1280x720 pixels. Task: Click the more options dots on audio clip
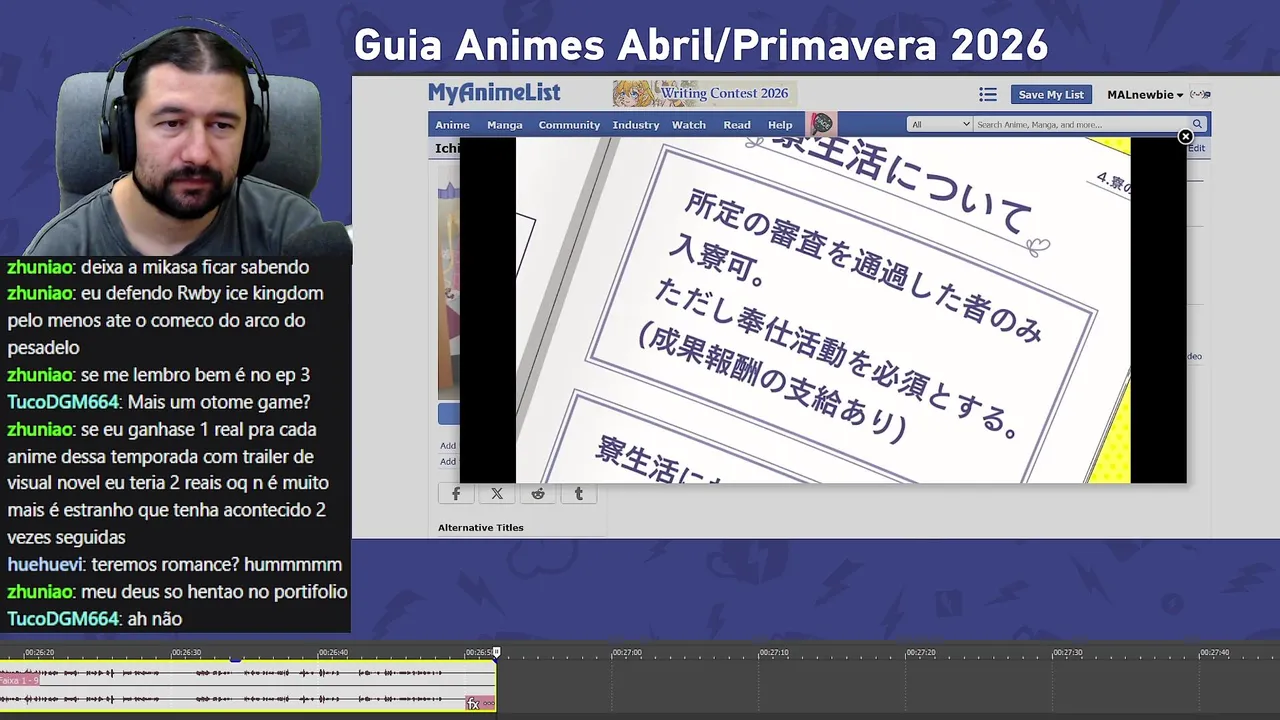[x=488, y=704]
